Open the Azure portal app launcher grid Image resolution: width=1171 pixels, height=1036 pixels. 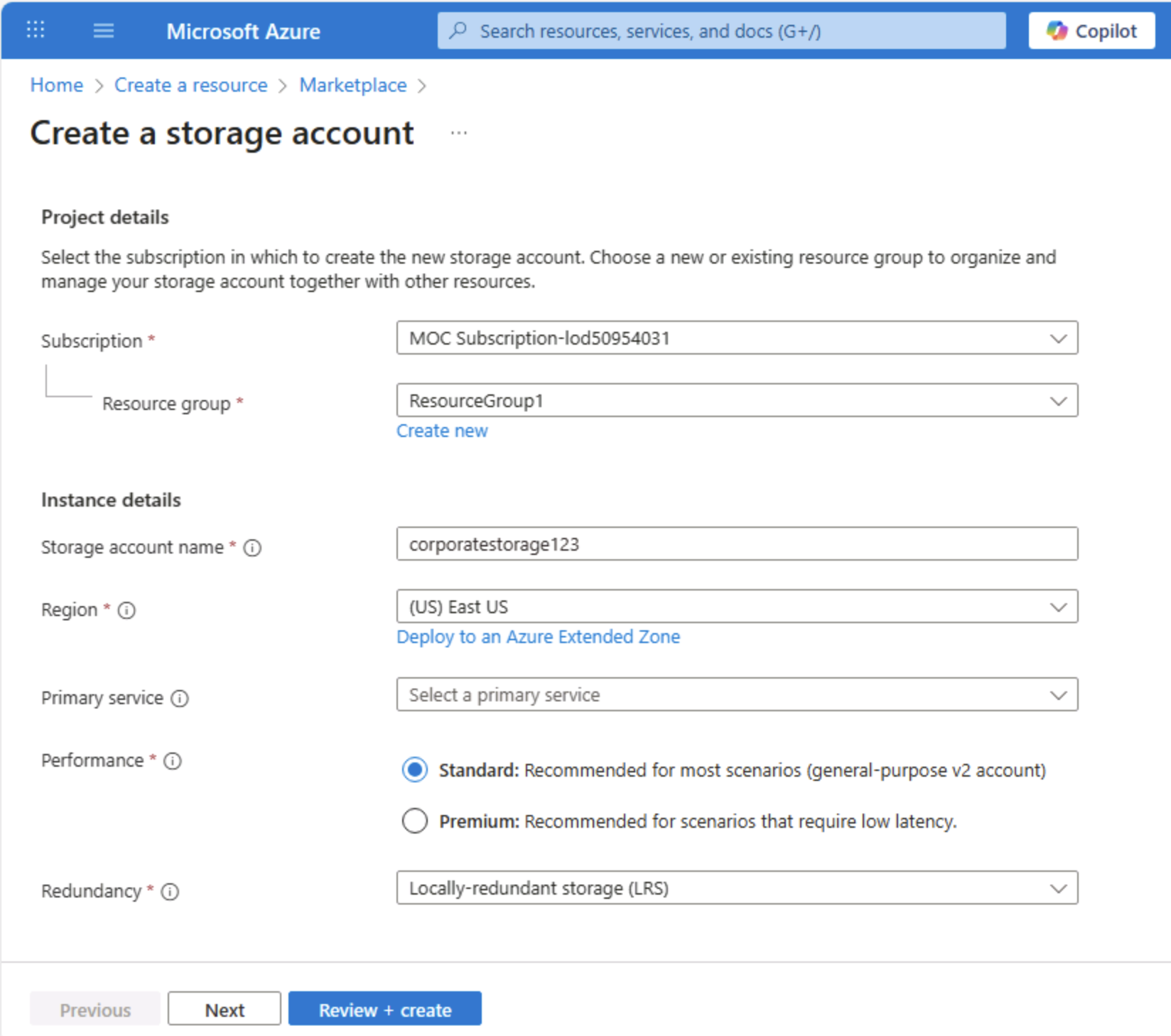click(34, 30)
